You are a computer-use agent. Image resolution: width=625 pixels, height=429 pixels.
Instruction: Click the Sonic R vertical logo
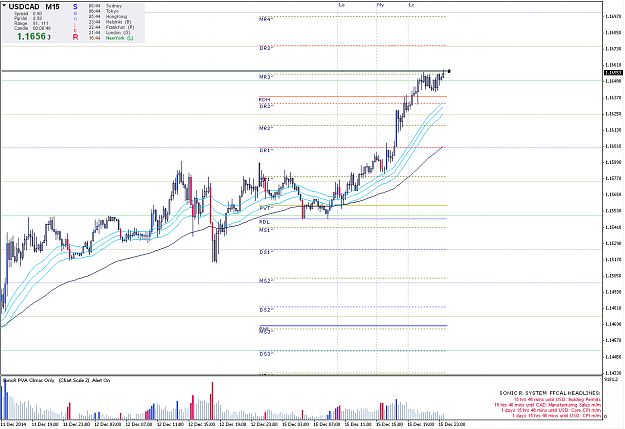[x=75, y=22]
